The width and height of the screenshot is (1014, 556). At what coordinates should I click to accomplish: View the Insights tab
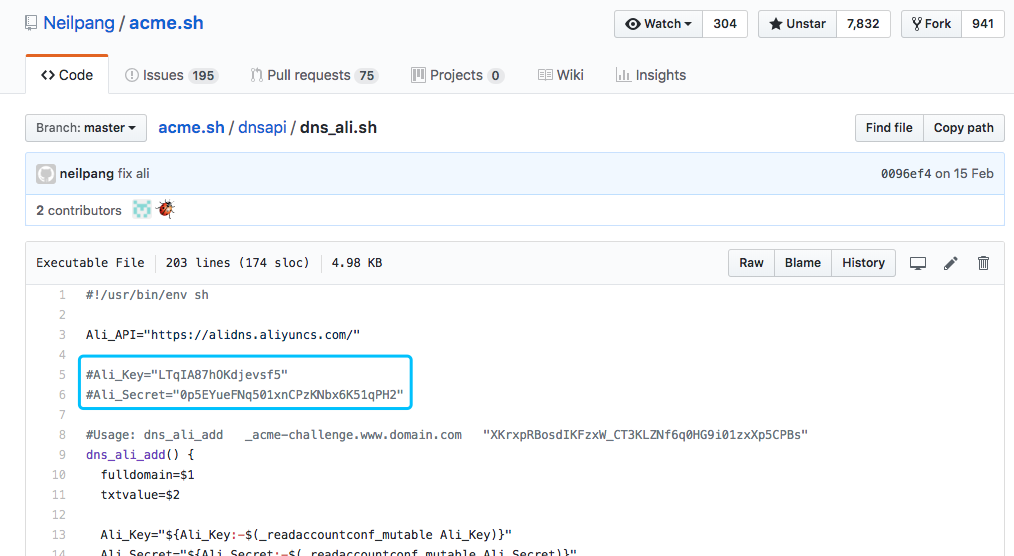(x=651, y=75)
